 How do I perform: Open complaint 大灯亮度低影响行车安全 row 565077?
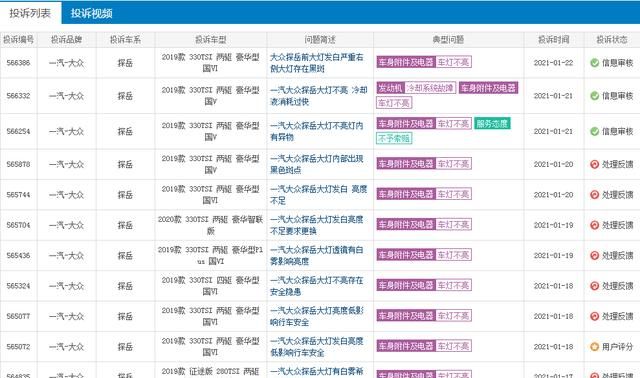tap(317, 316)
